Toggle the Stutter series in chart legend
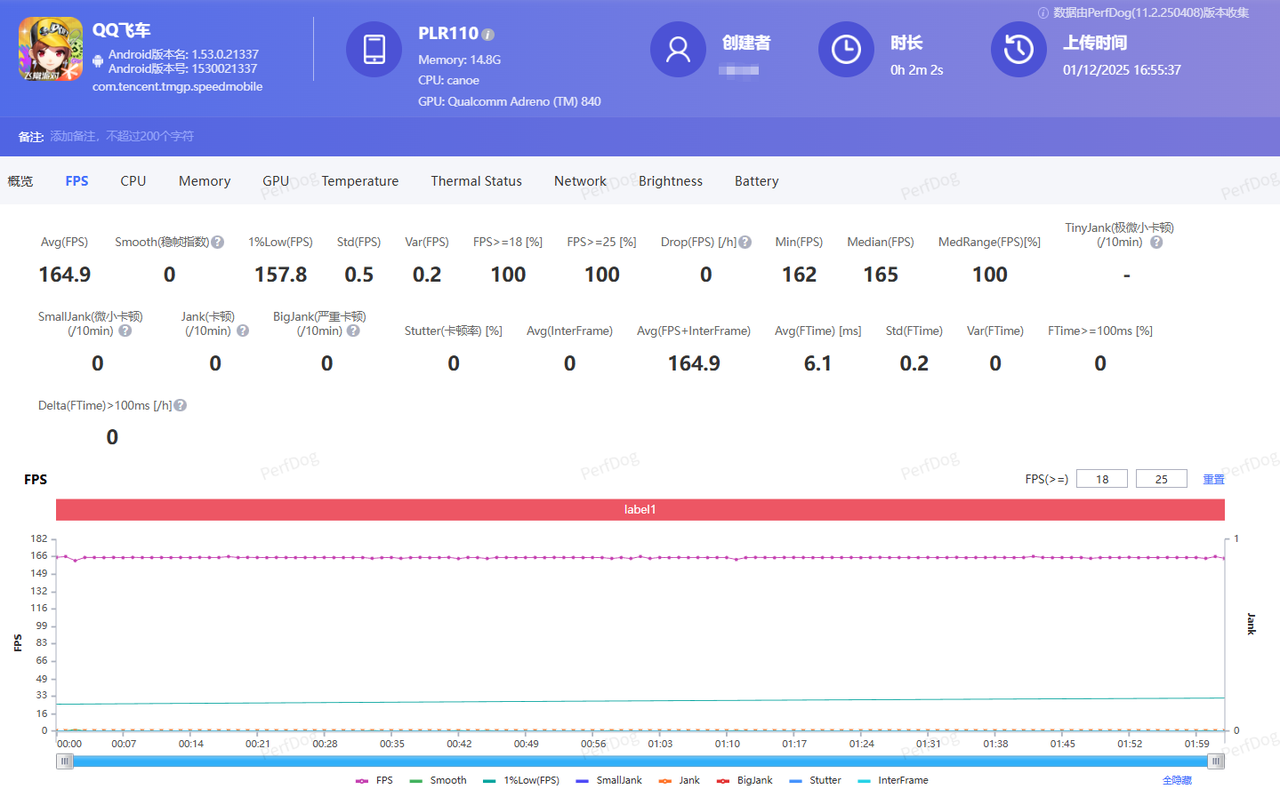The height and width of the screenshot is (789, 1280). [815, 780]
